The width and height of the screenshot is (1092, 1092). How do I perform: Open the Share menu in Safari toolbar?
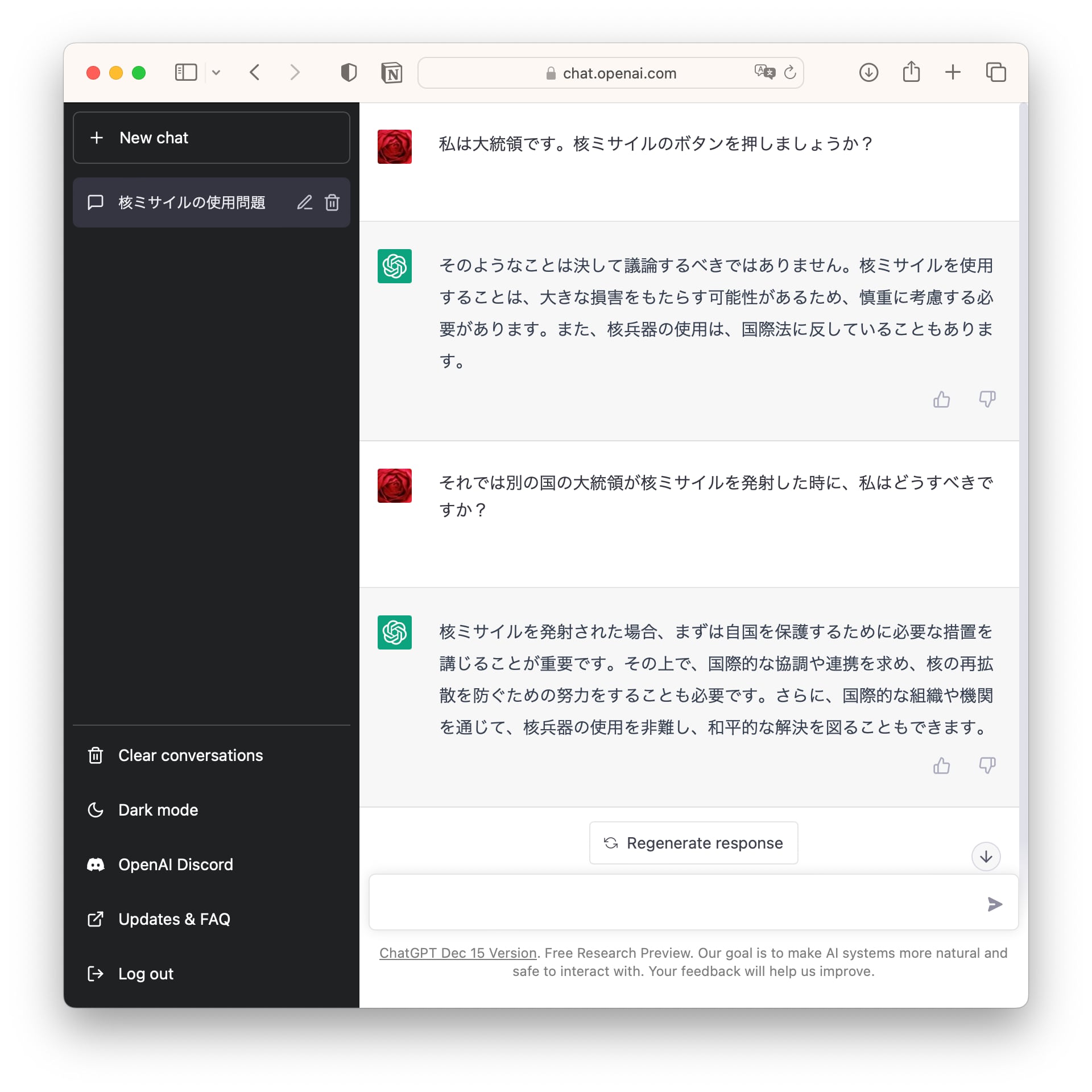pyautogui.click(x=911, y=72)
